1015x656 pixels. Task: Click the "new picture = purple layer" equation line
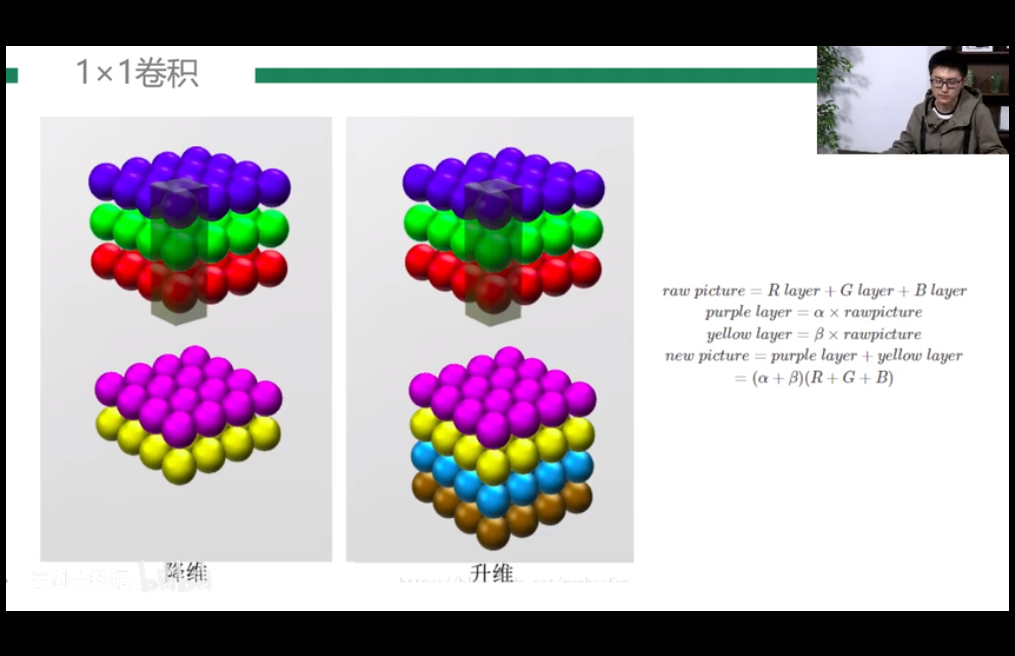(x=813, y=356)
